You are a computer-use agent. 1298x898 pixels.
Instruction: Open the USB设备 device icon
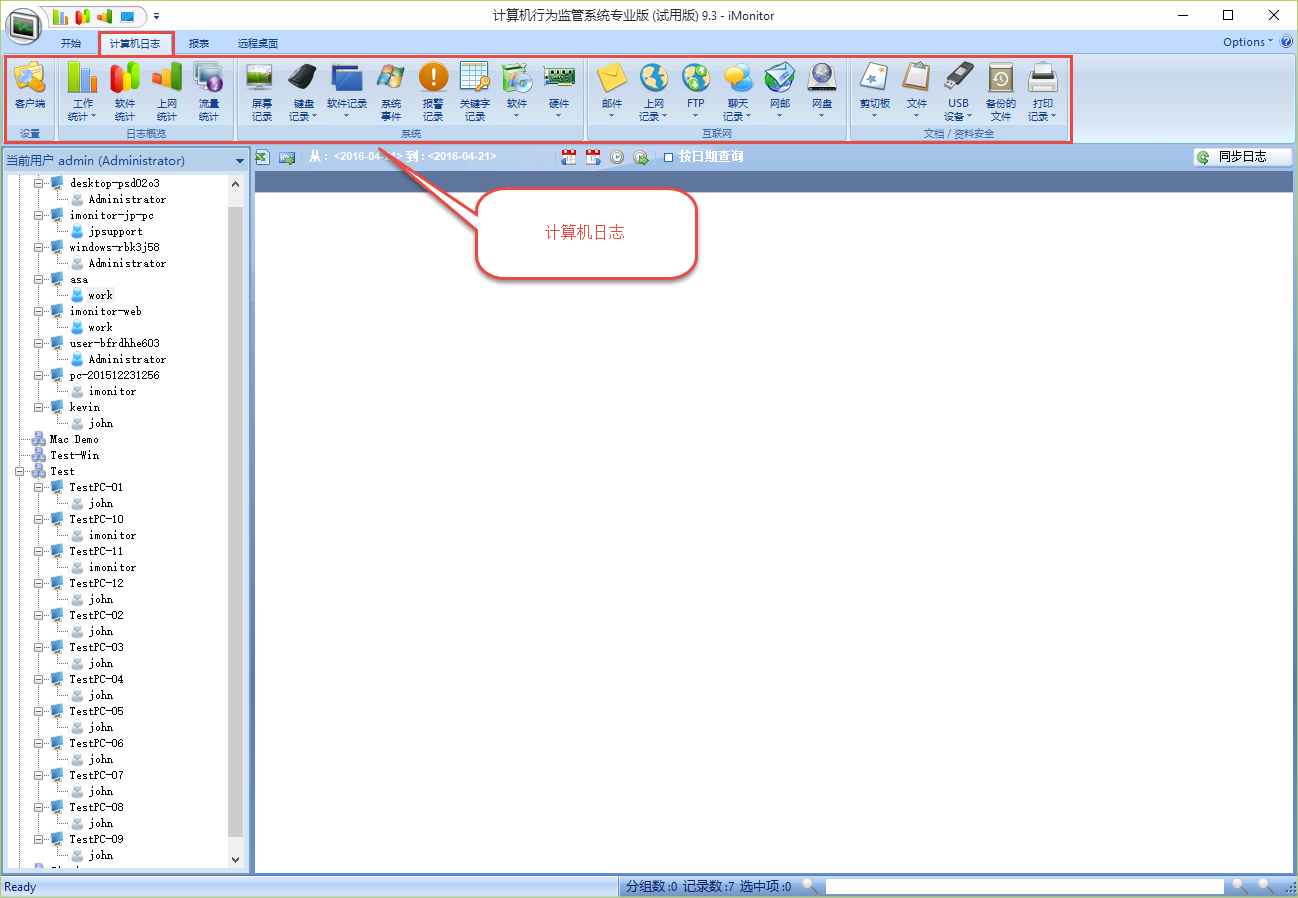(959, 91)
